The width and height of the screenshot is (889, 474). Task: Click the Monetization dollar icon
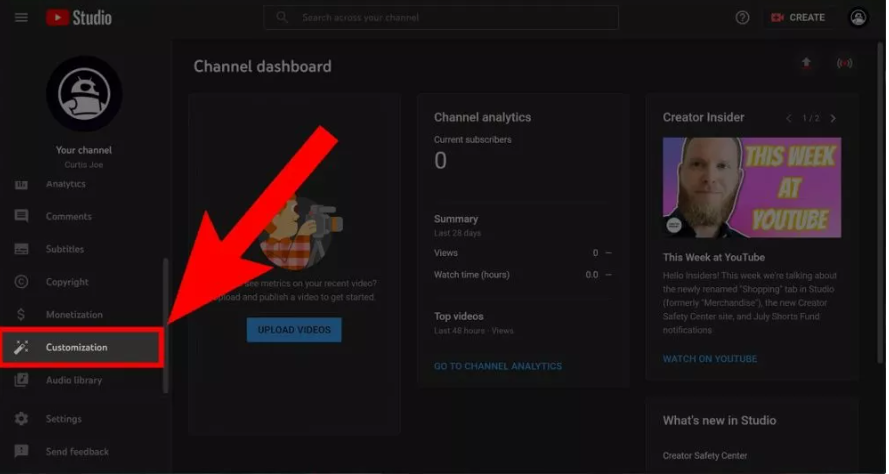coord(21,315)
